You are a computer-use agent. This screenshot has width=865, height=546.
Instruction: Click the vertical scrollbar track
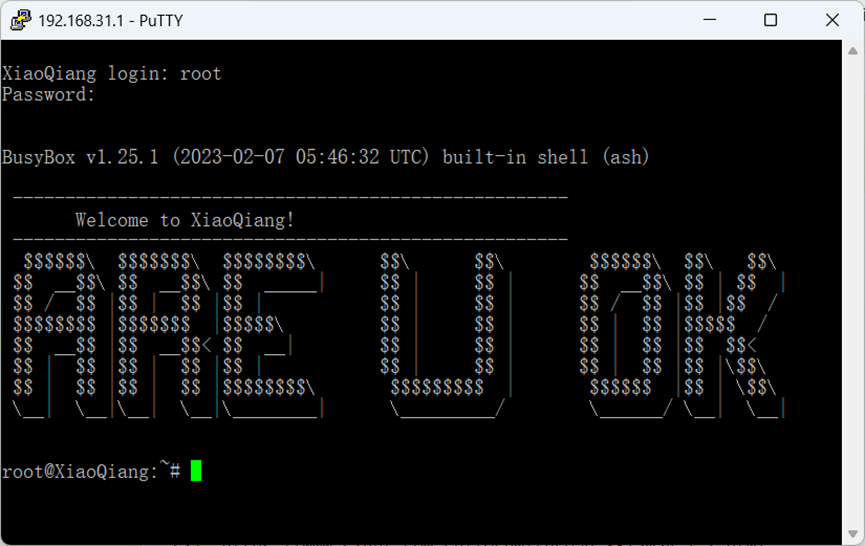coord(853,292)
